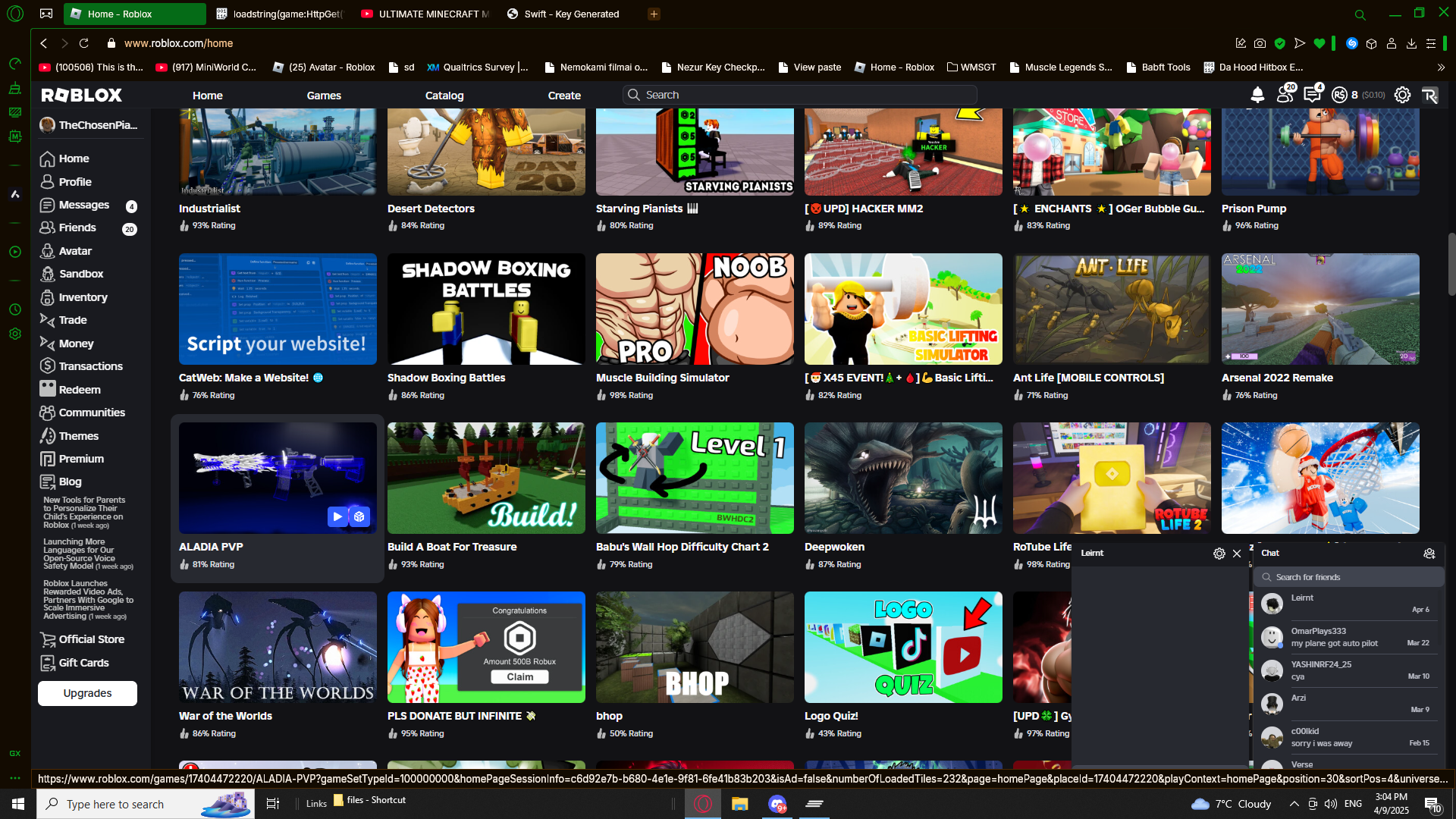1456x819 pixels.
Task: Open the messages icon in Roblox header
Action: (x=1313, y=94)
